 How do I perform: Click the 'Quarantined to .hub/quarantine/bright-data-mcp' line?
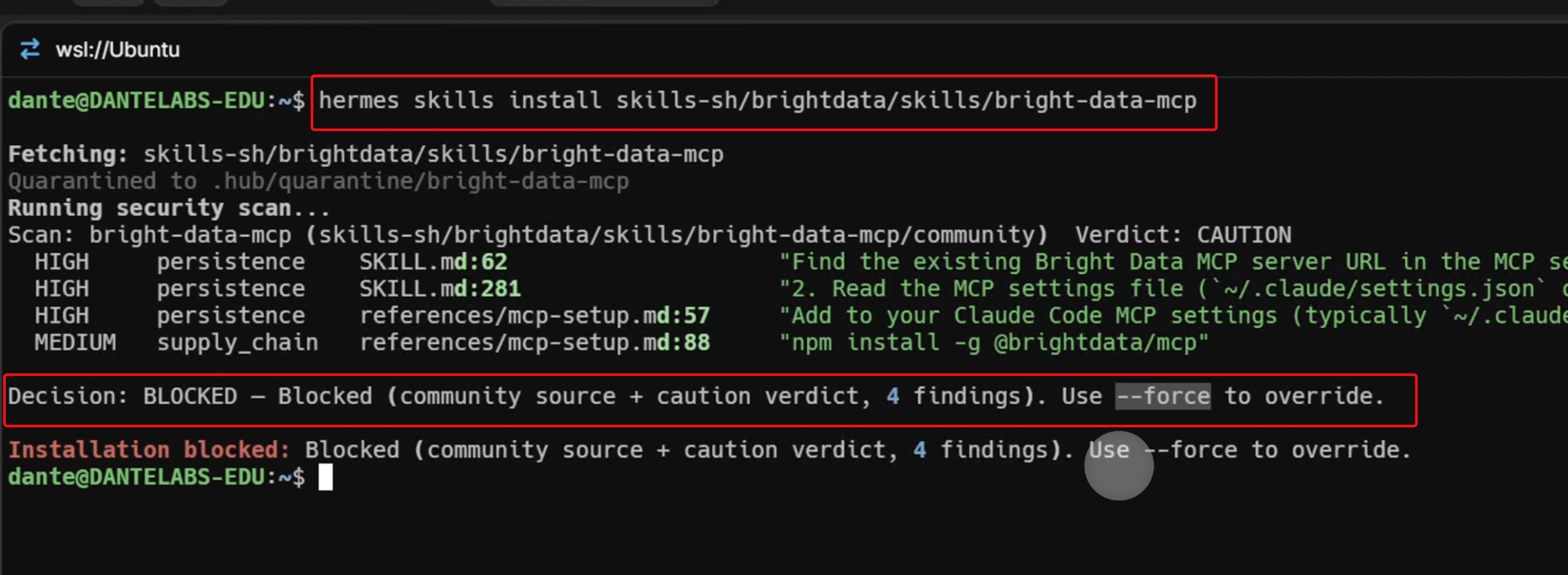318,182
